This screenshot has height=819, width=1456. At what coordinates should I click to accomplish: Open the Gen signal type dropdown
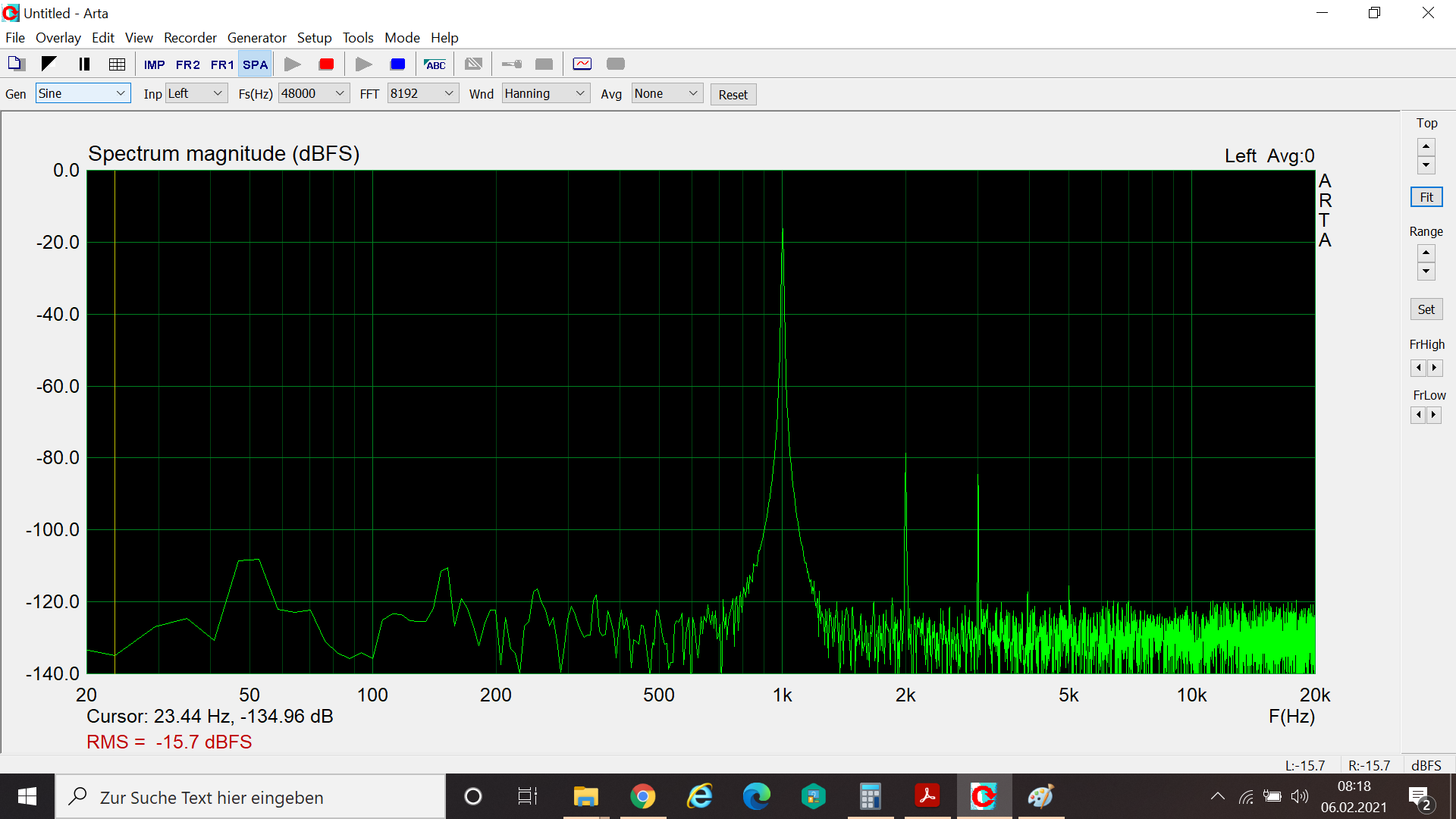click(83, 93)
